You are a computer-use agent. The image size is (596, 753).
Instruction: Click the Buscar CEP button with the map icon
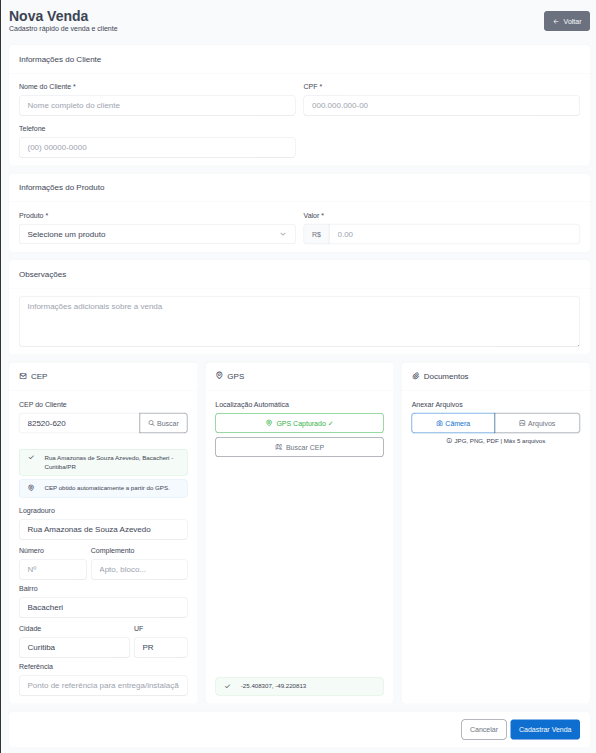click(299, 447)
